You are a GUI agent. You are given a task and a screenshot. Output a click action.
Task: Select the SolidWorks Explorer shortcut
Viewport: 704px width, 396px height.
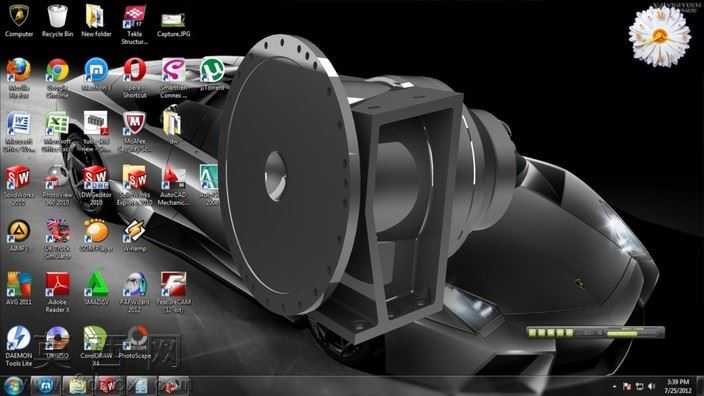(135, 185)
